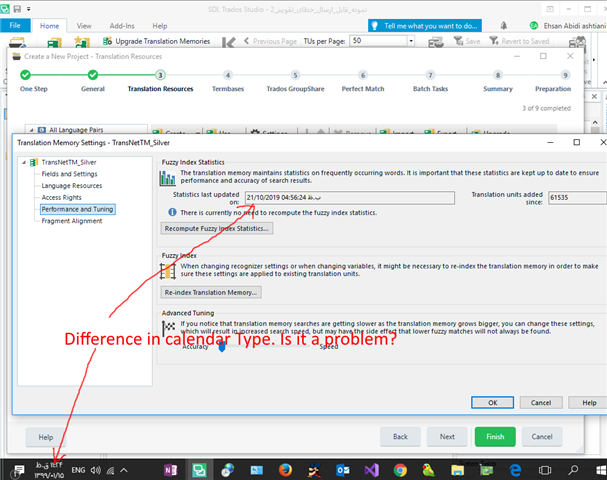The width and height of the screenshot is (607, 480).
Task: Click the taskbar search magnifier icon
Action: click(573, 470)
